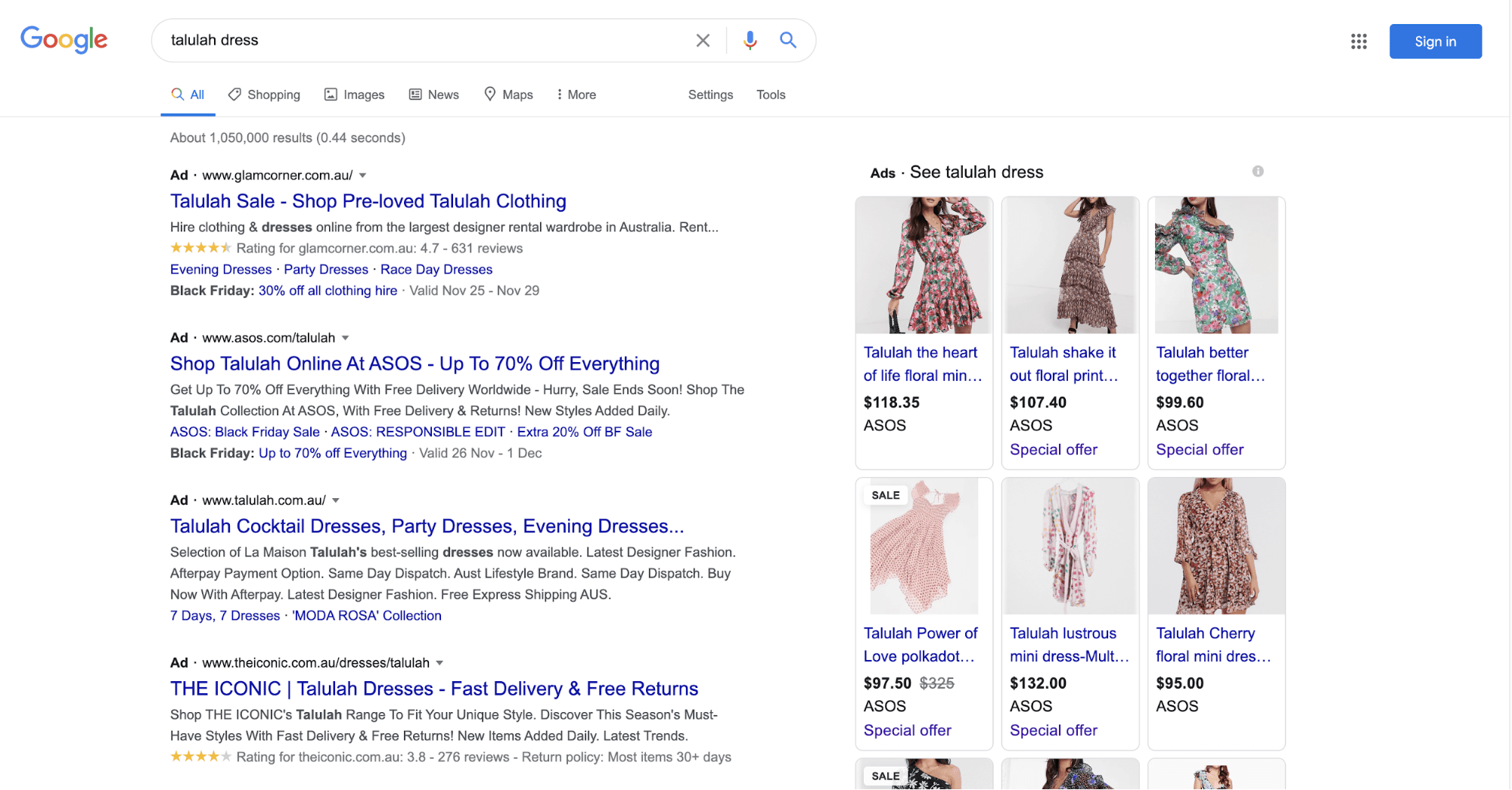Screen dimensions: 1512x790
Task: Open the Google apps grid icon
Action: pyautogui.click(x=1358, y=42)
